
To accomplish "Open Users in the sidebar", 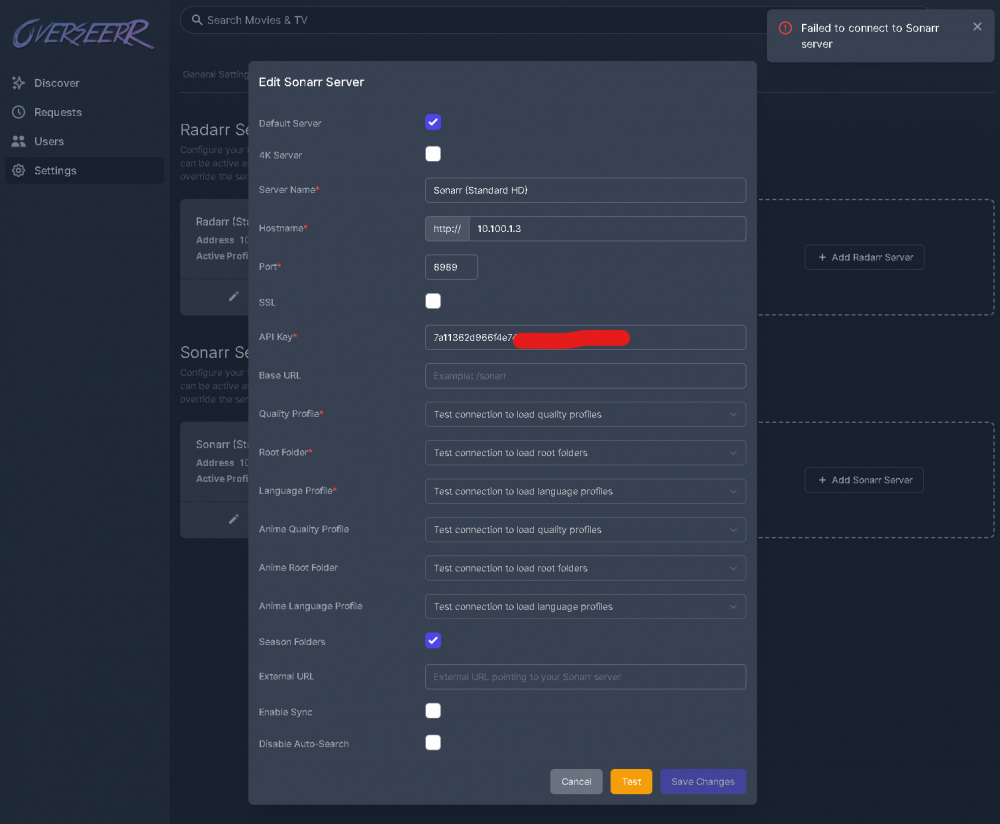I will [84, 141].
